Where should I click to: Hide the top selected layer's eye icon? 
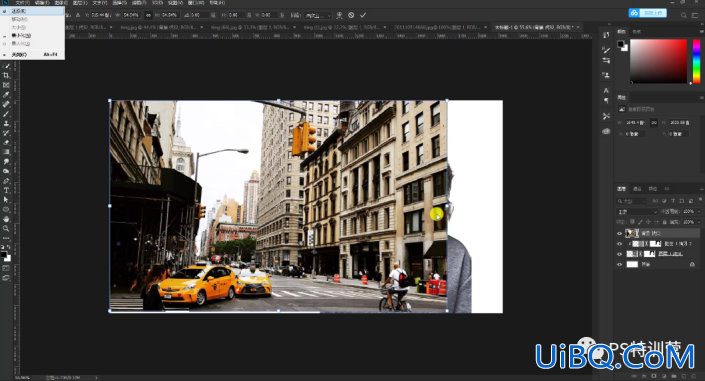(620, 233)
